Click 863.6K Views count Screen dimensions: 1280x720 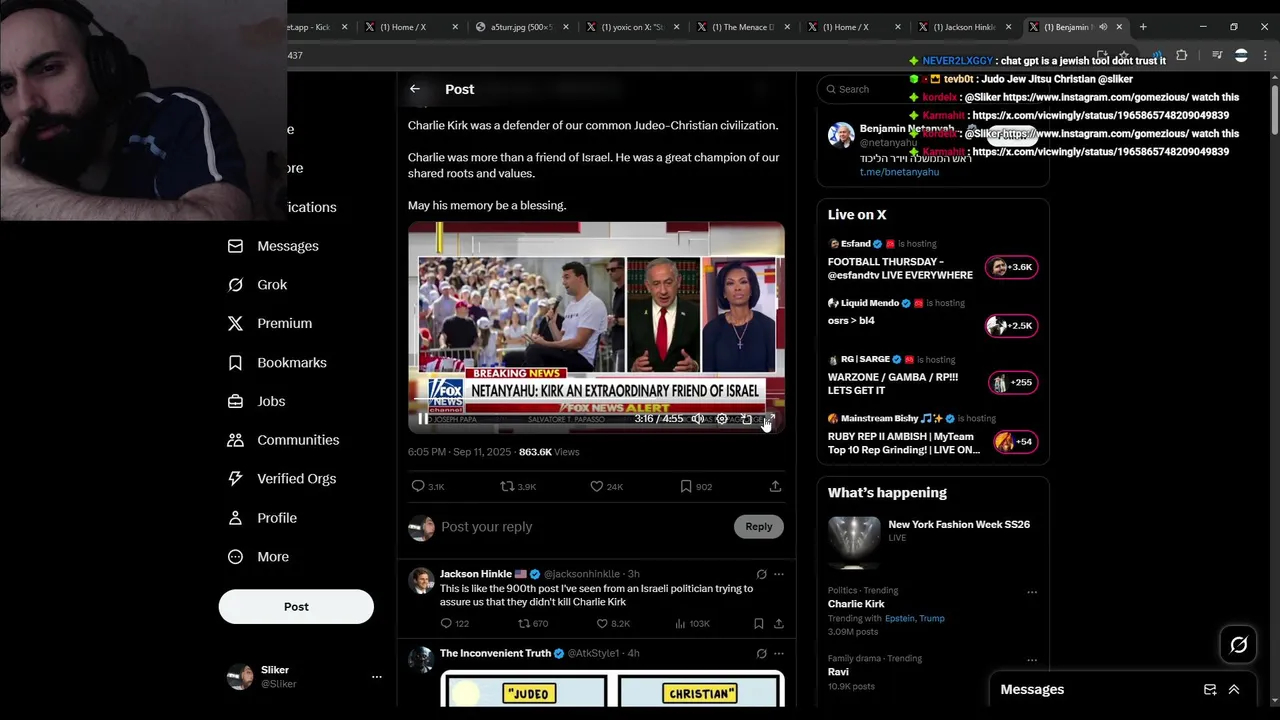pyautogui.click(x=549, y=452)
